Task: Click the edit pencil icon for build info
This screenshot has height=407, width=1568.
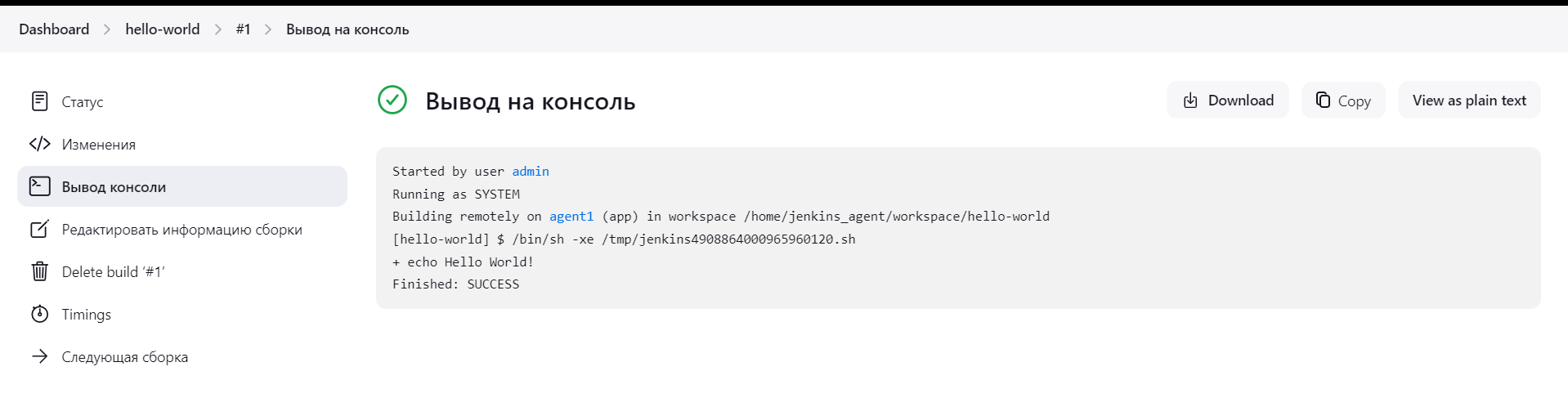Action: (x=39, y=229)
